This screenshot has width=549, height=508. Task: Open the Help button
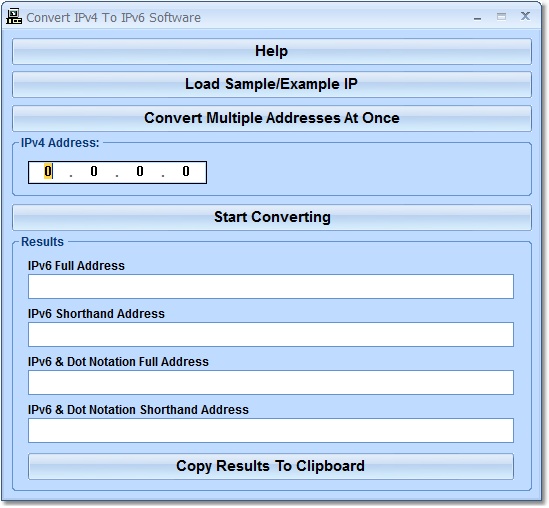pyautogui.click(x=272, y=51)
